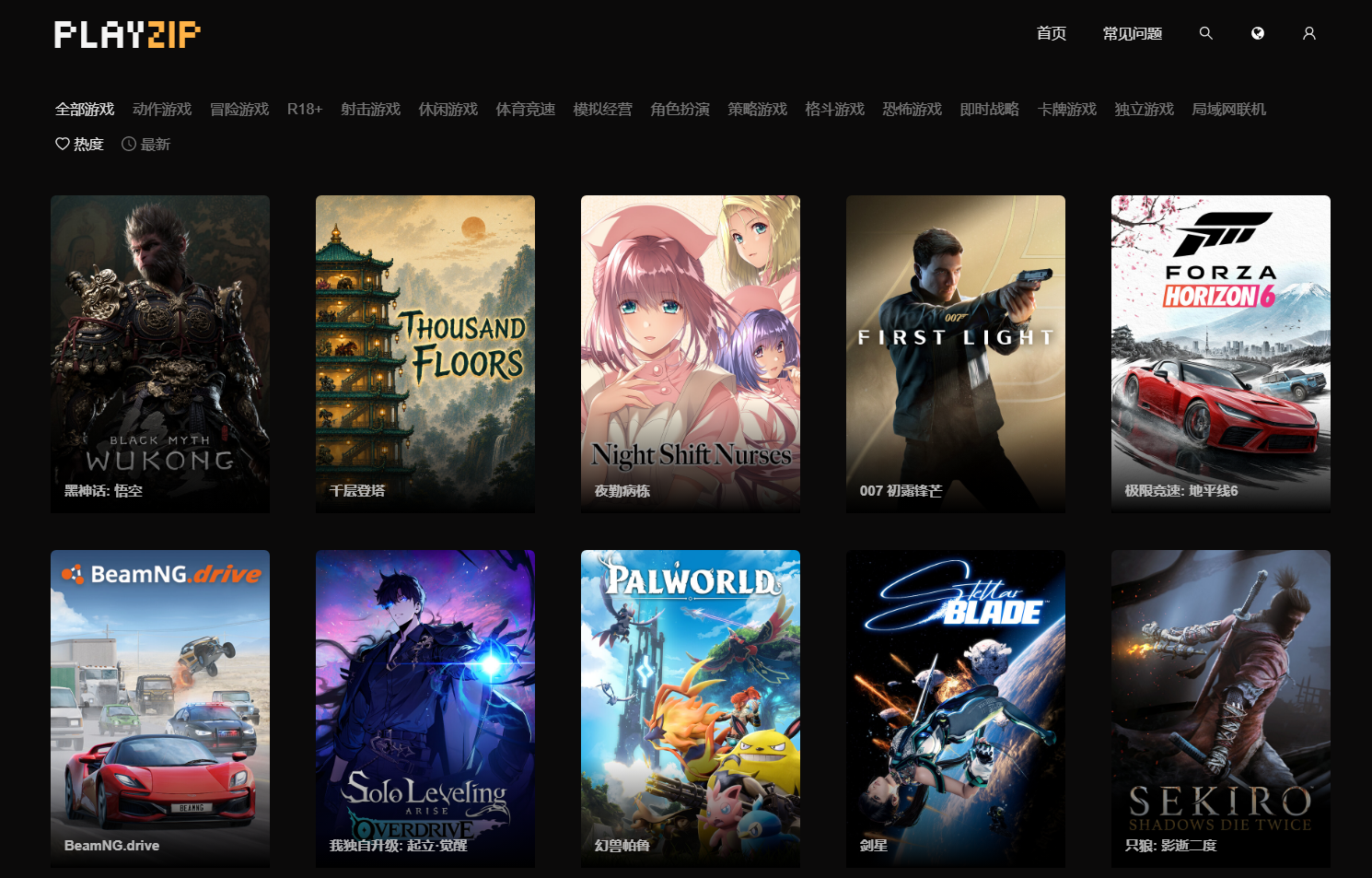Click the 剑星 title text
Image resolution: width=1372 pixels, height=878 pixels.
pos(874,846)
